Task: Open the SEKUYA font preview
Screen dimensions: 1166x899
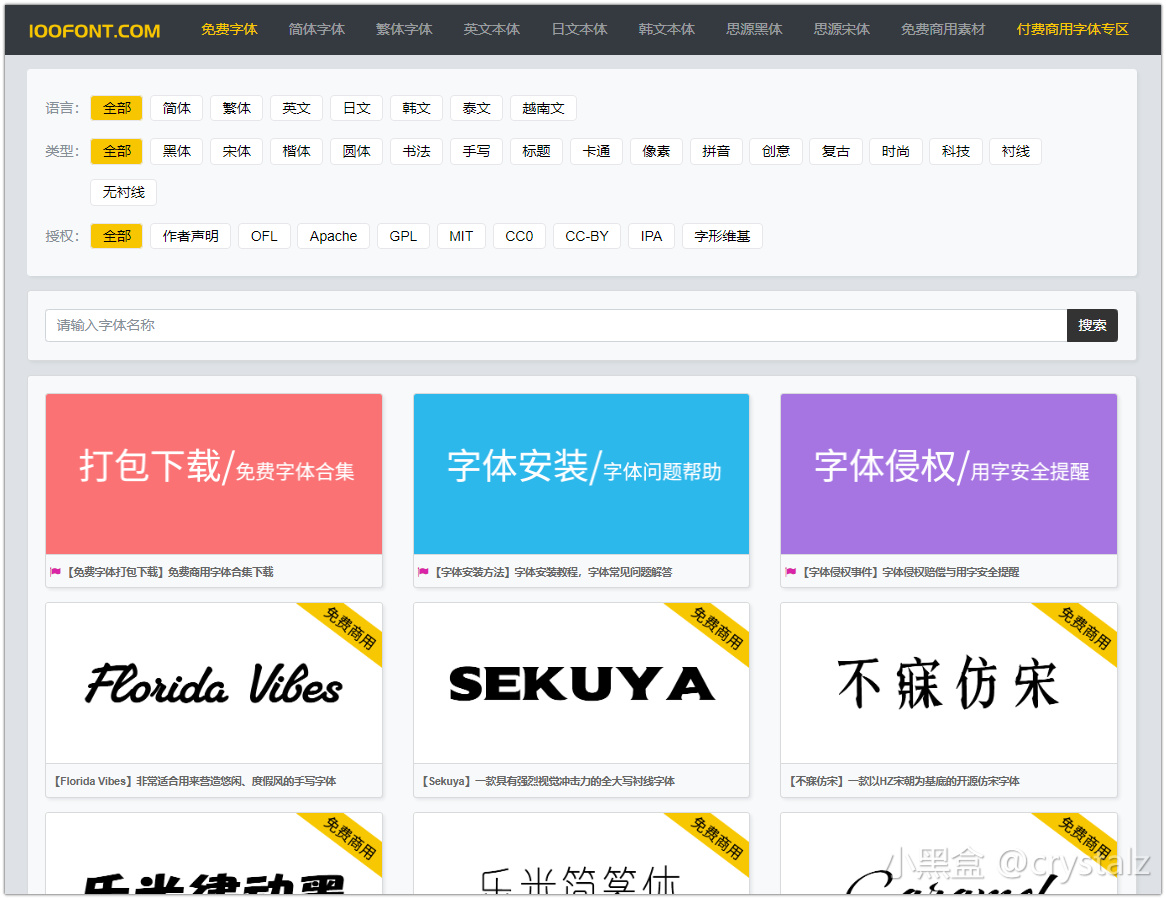Action: click(x=581, y=683)
